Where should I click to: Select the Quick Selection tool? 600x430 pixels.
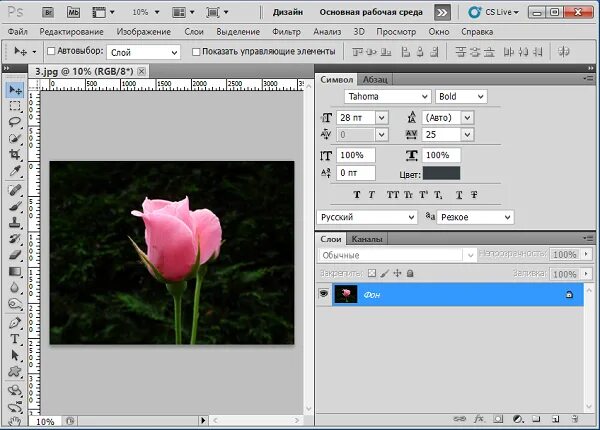[x=15, y=138]
